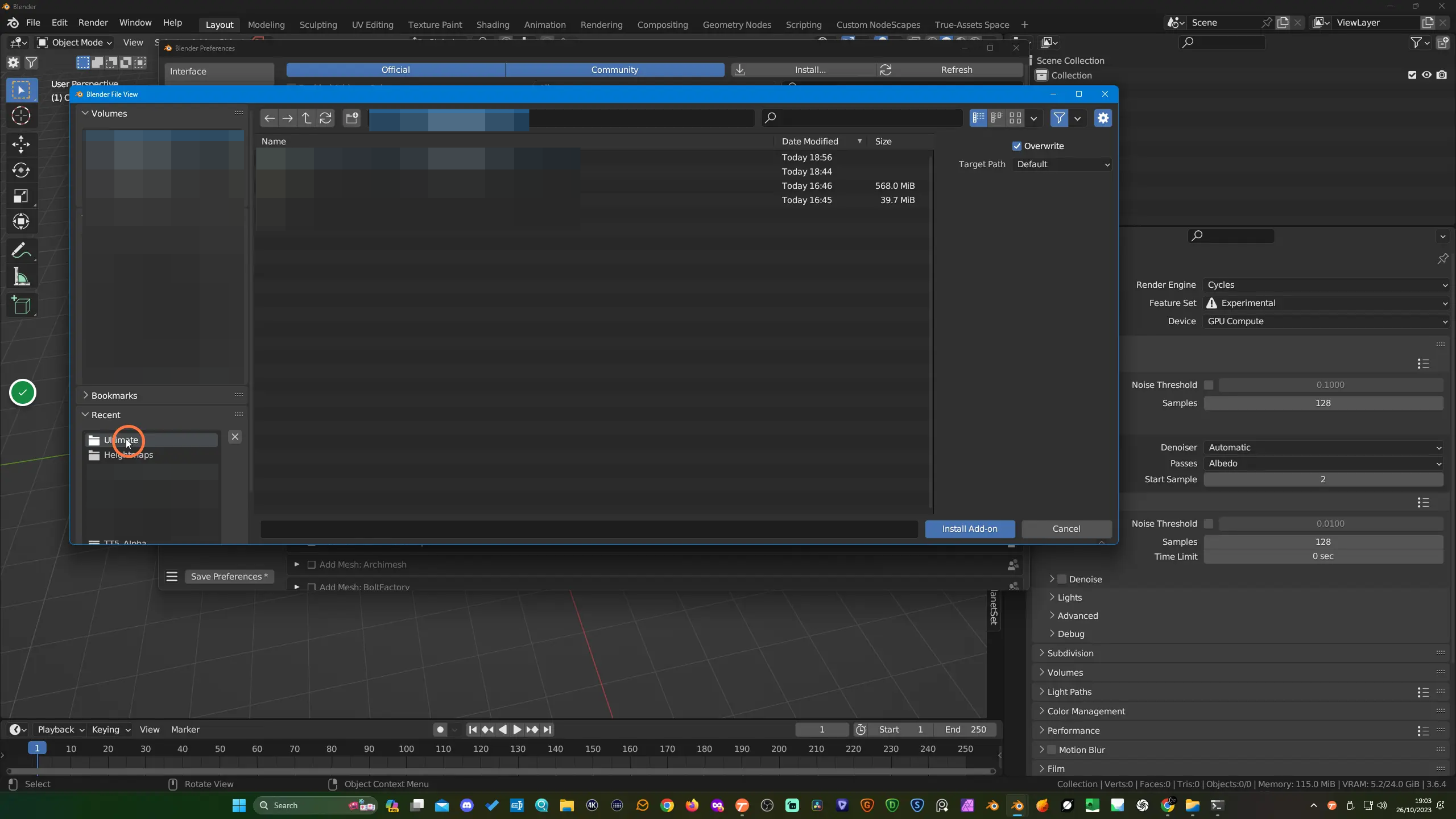Switch to the Geometry Nodes workspace tab
The image size is (1456, 819).
tap(737, 25)
